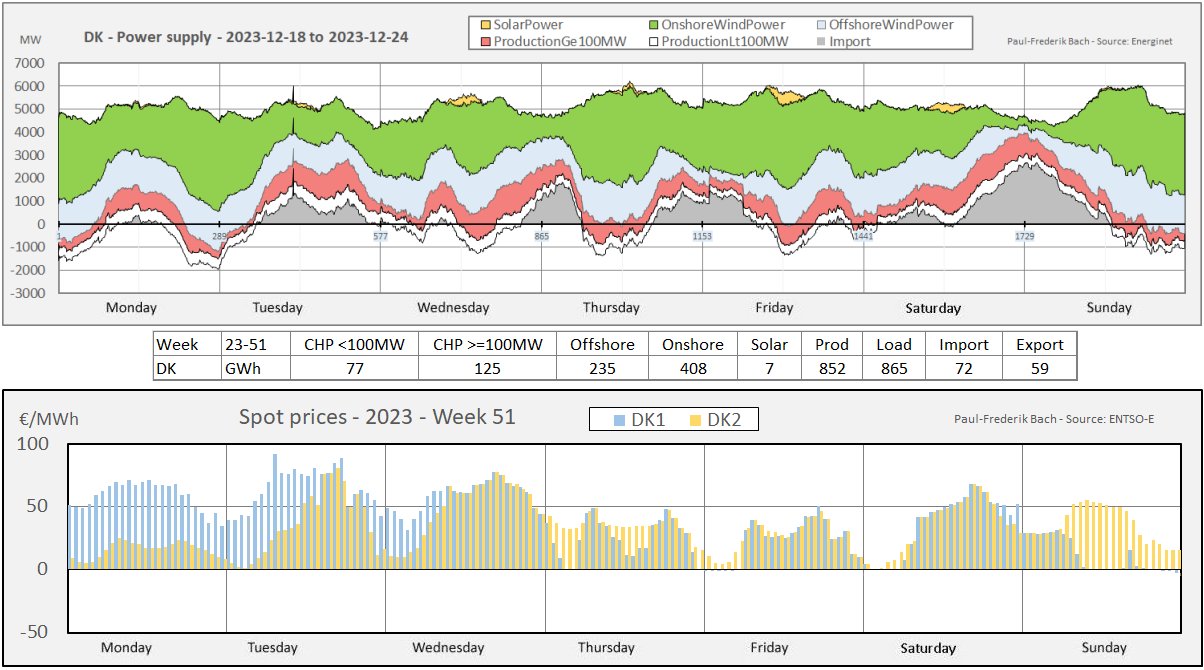Click the Spot prices Week 51 title
Image resolution: width=1204 pixels, height=670 pixels.
point(377,417)
